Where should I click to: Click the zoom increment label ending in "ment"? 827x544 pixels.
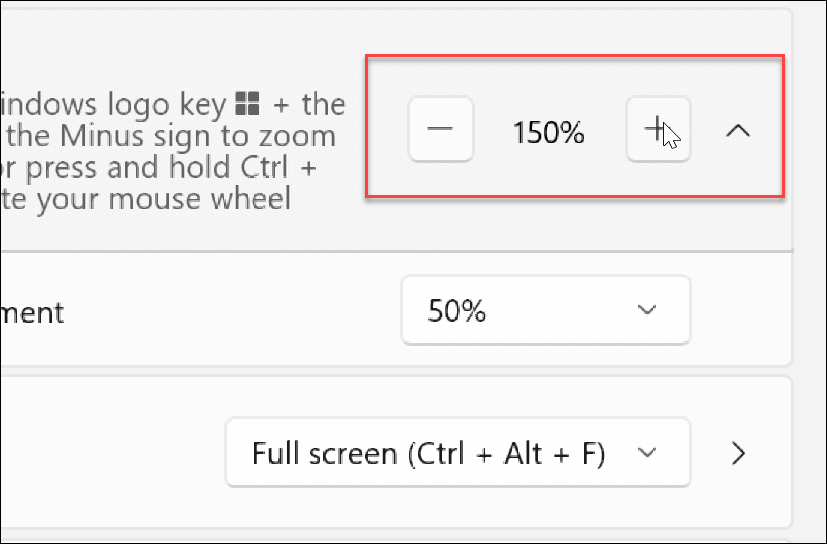coord(32,312)
